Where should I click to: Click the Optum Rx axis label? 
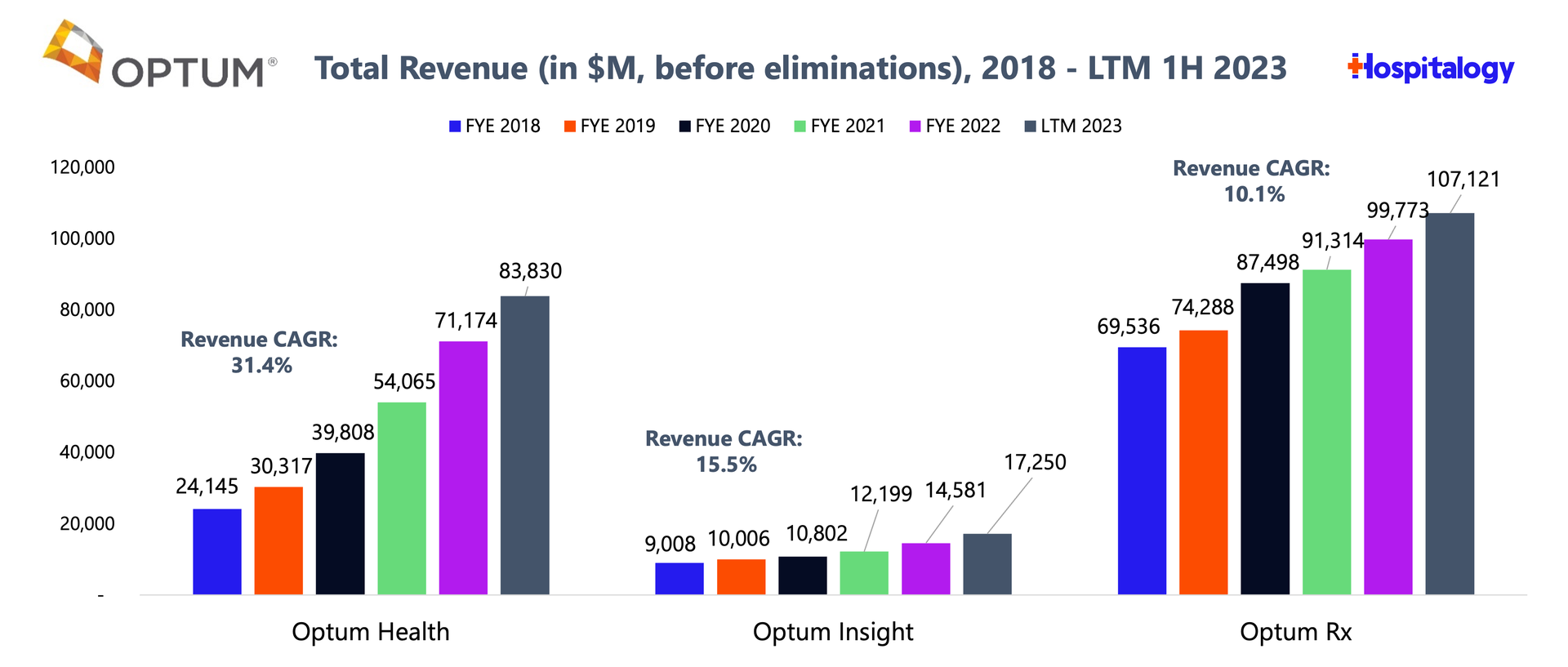[x=1296, y=632]
